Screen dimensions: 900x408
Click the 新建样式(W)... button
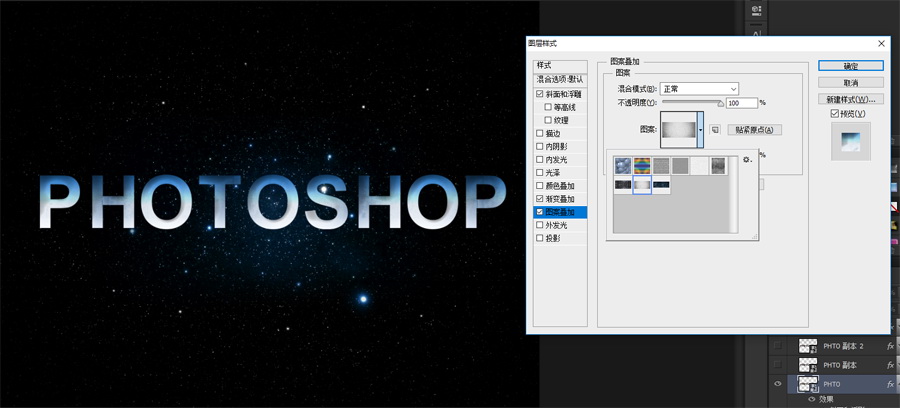click(851, 99)
